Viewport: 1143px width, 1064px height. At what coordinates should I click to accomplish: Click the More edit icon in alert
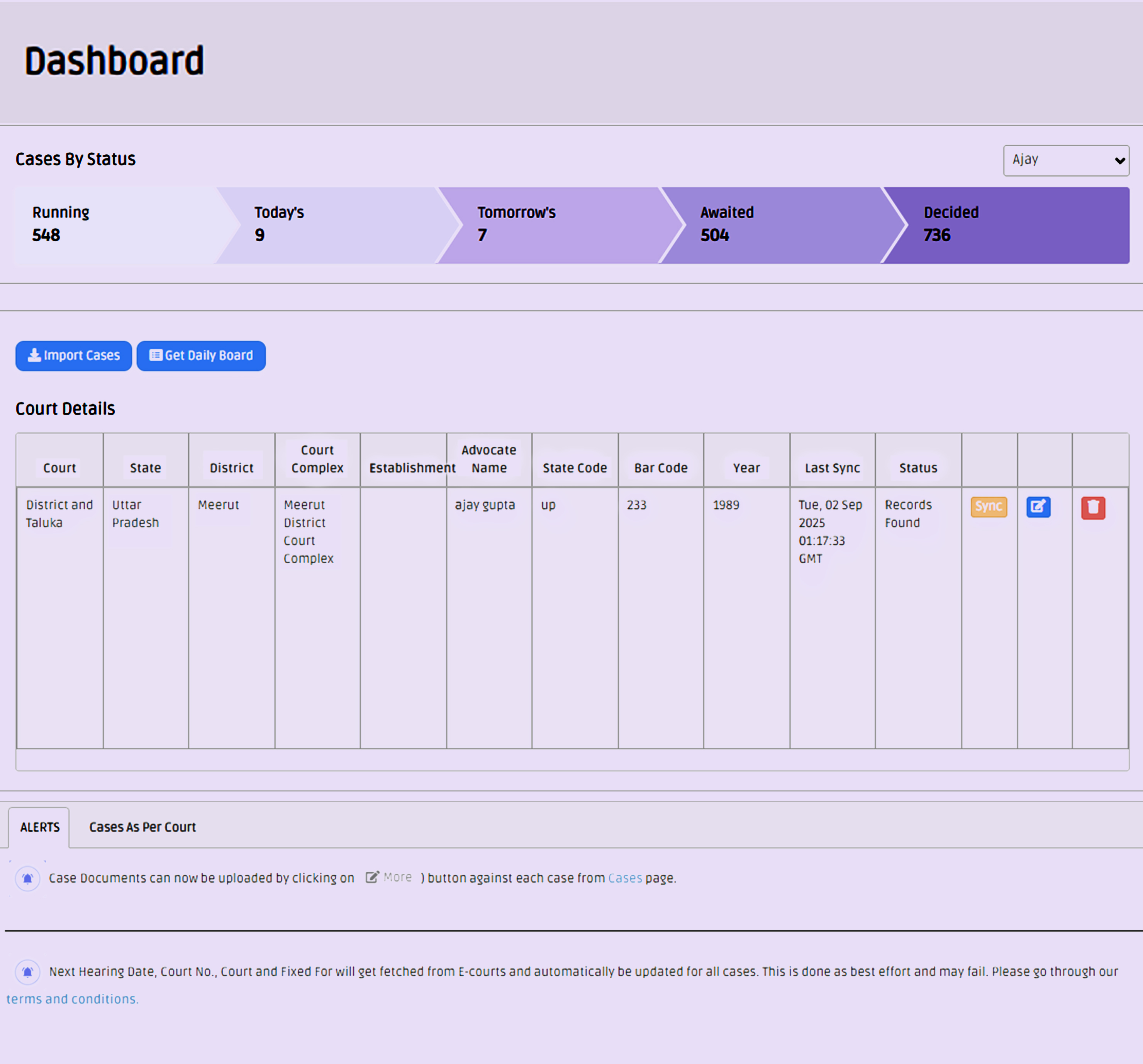click(x=373, y=877)
